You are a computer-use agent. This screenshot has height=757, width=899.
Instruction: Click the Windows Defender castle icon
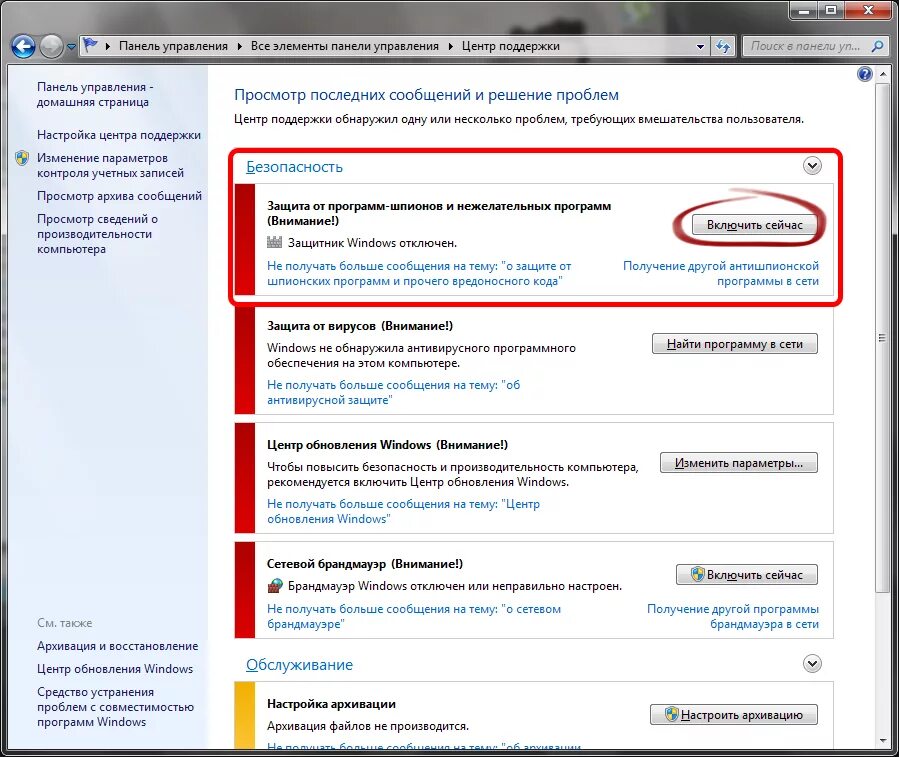click(275, 242)
